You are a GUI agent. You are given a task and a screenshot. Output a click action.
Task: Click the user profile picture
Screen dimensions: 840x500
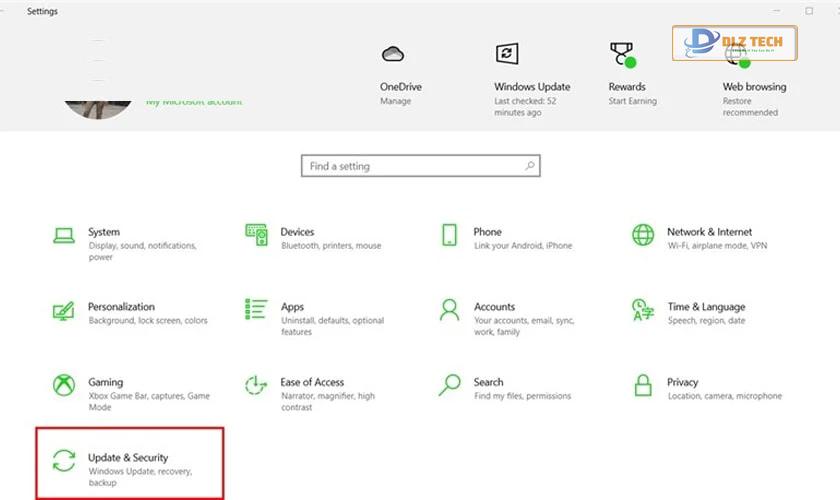pyautogui.click(x=98, y=109)
